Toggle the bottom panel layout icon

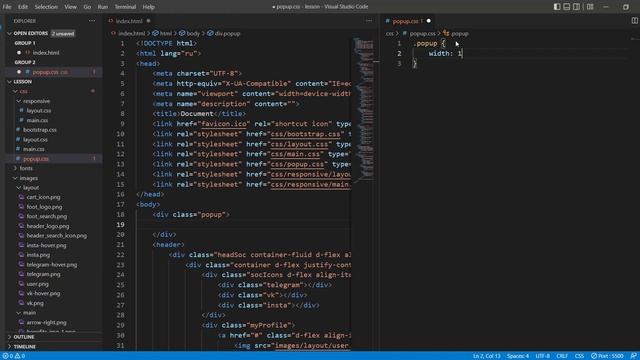point(567,7)
